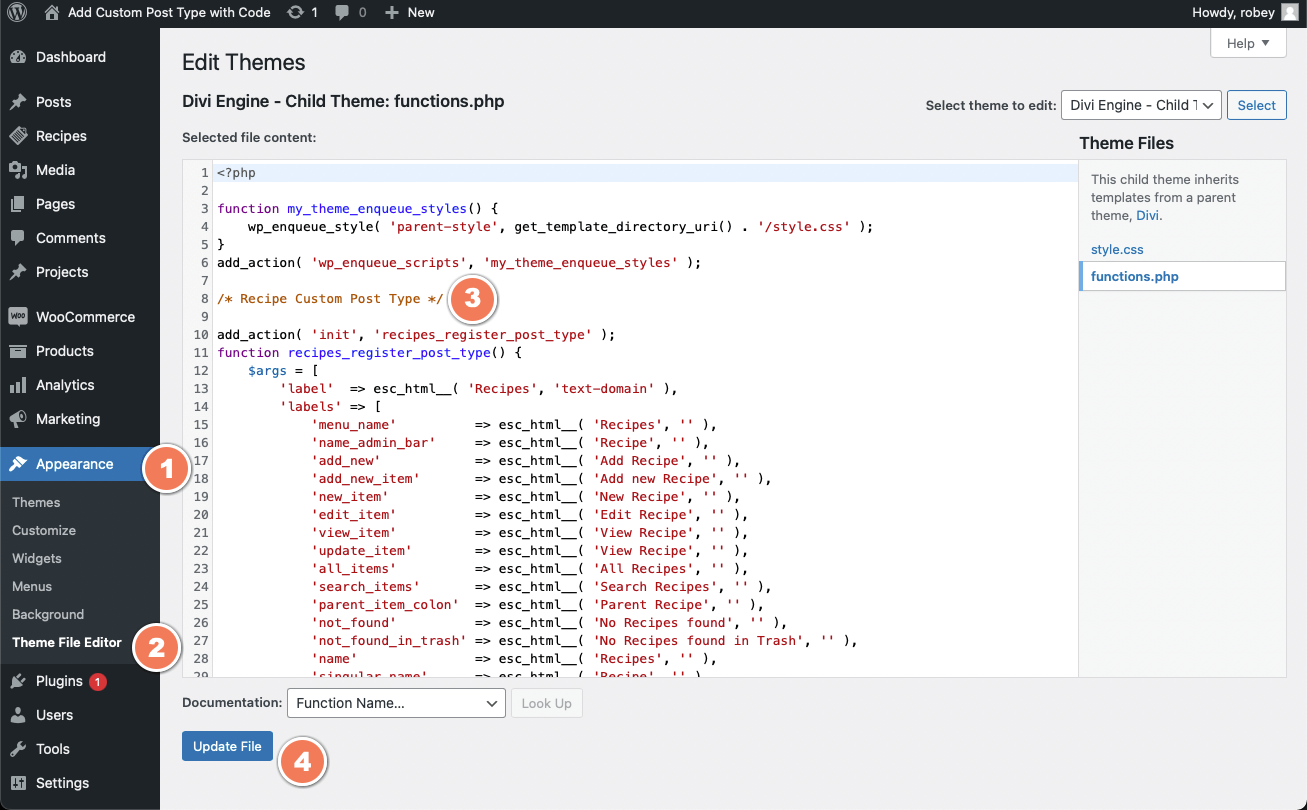This screenshot has height=810, width=1307.
Task: Open the style.css theme file
Action: click(x=1117, y=249)
